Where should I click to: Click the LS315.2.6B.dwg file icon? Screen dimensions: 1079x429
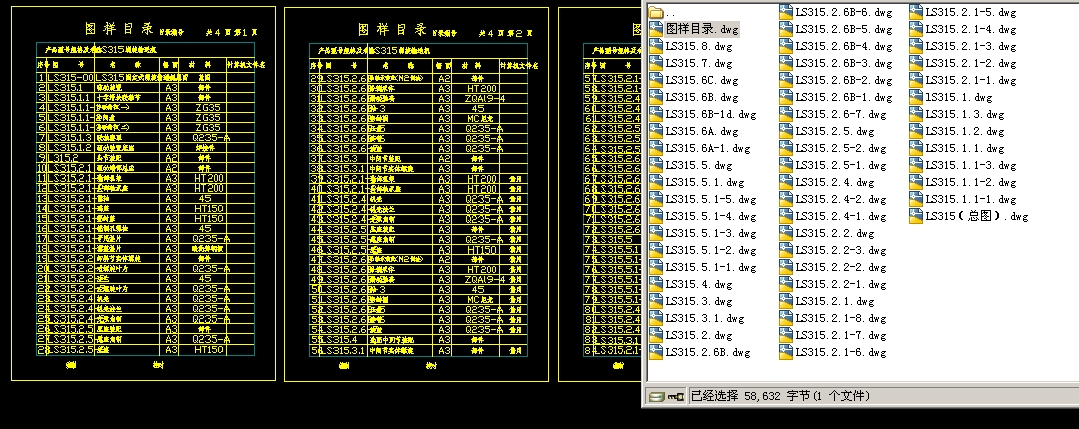pyautogui.click(x=656, y=352)
